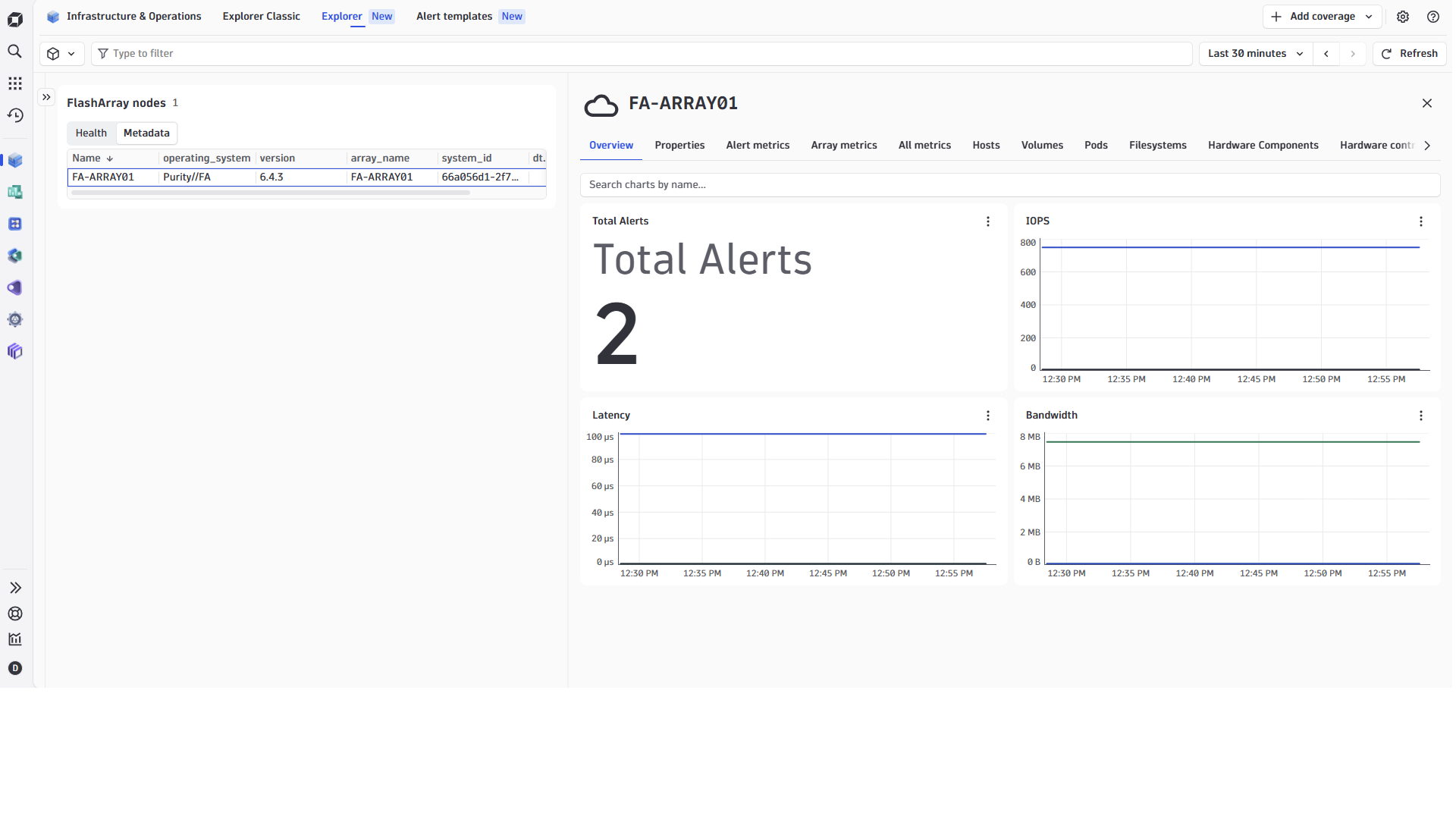Click the Dynatrace logo in the sidebar
The height and width of the screenshot is (819, 1456).
(15, 20)
